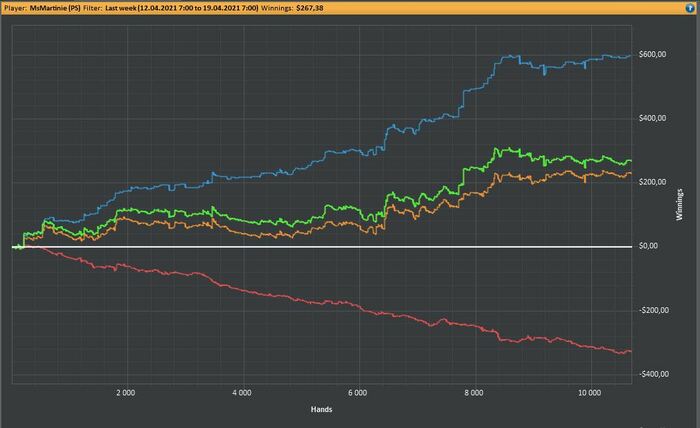Click the $267,38 winnings total in header
The width and height of the screenshot is (700, 428).
click(x=309, y=8)
